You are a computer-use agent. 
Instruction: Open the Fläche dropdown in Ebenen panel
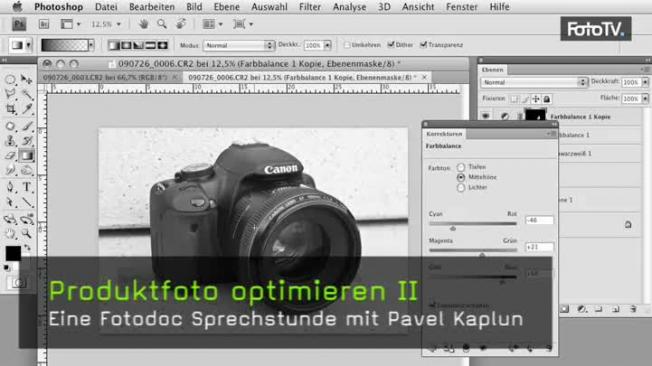click(x=645, y=99)
